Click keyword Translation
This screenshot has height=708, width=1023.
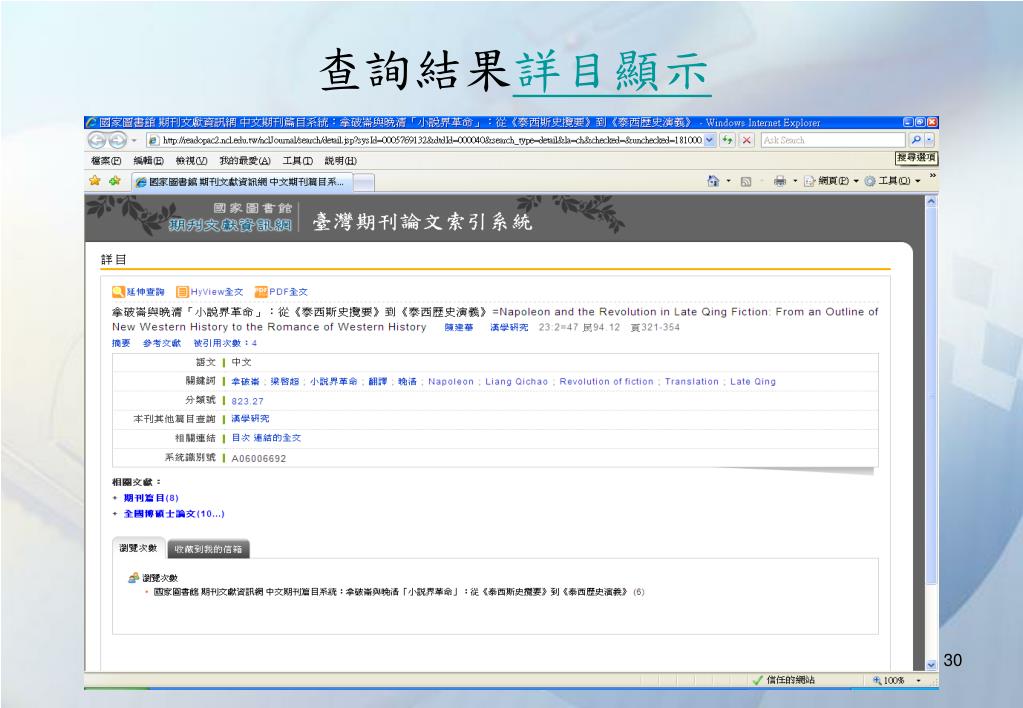coord(692,382)
